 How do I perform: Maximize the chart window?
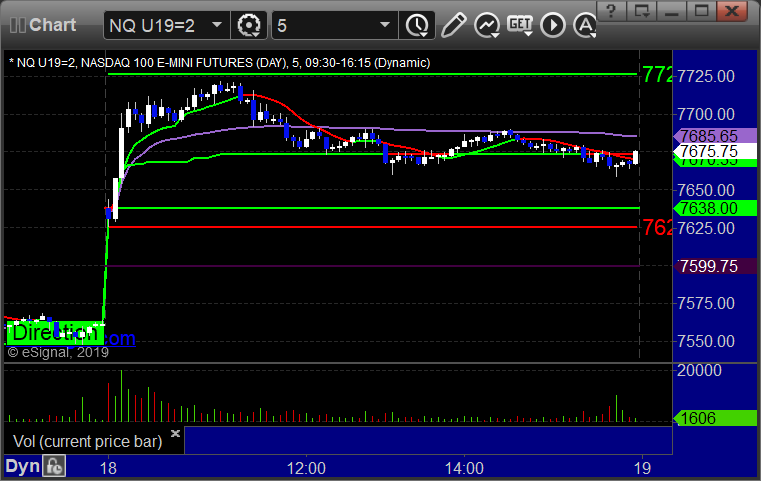click(701, 10)
